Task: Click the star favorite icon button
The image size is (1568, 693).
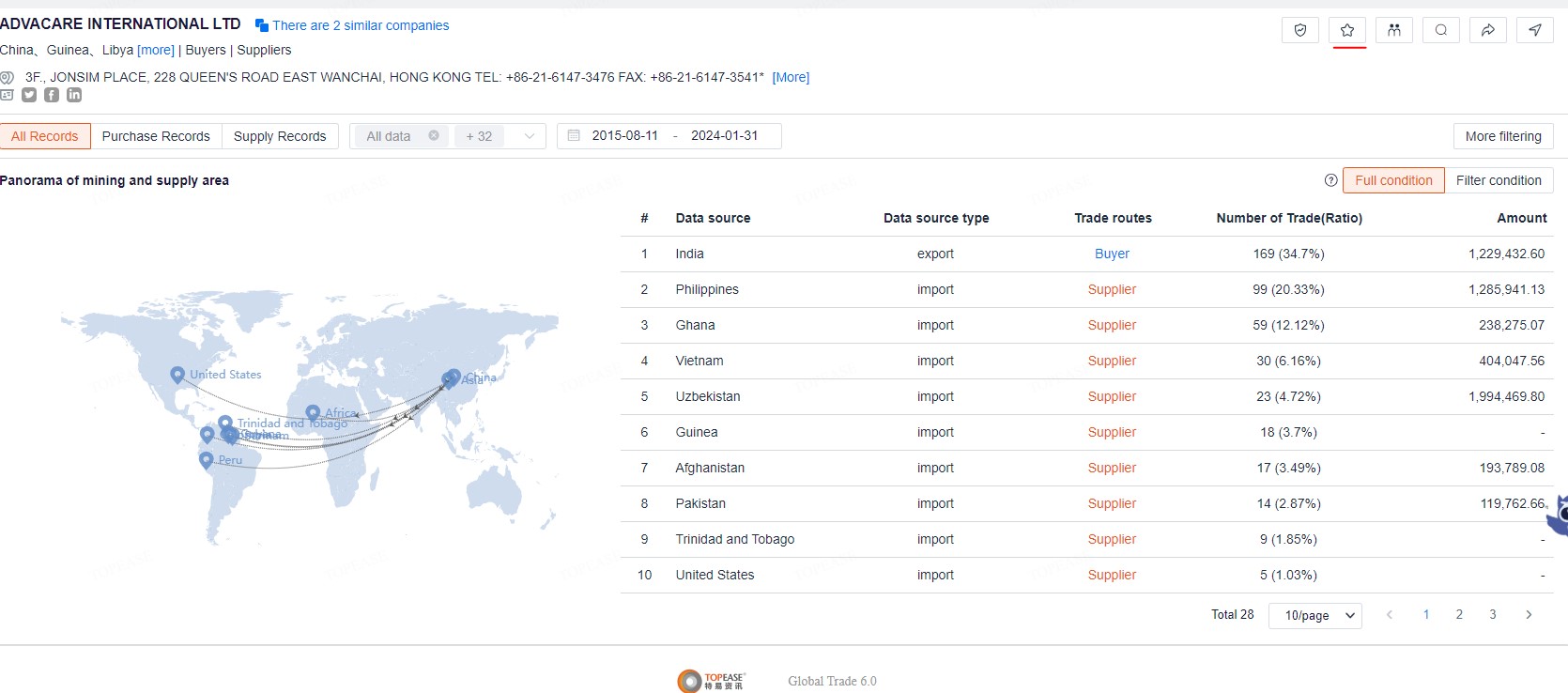Action: click(1347, 30)
